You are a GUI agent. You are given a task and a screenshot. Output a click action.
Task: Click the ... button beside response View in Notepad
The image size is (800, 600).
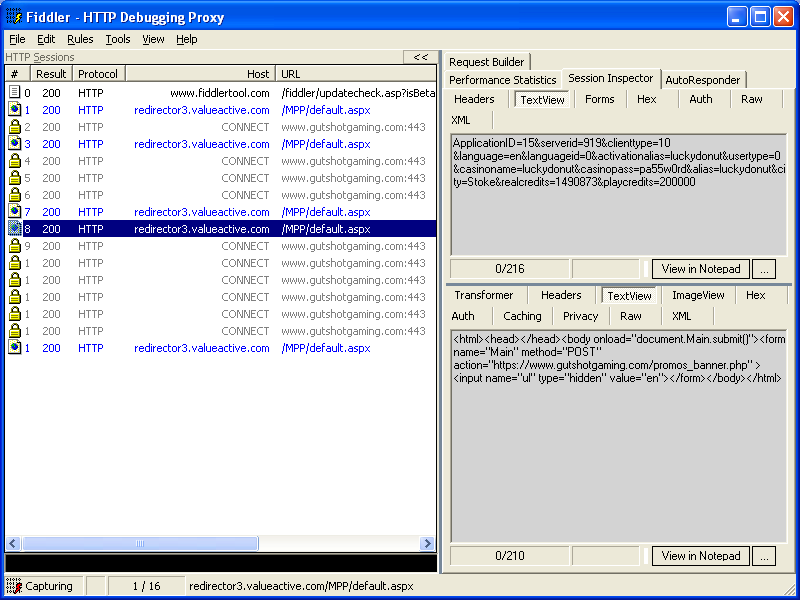click(764, 556)
